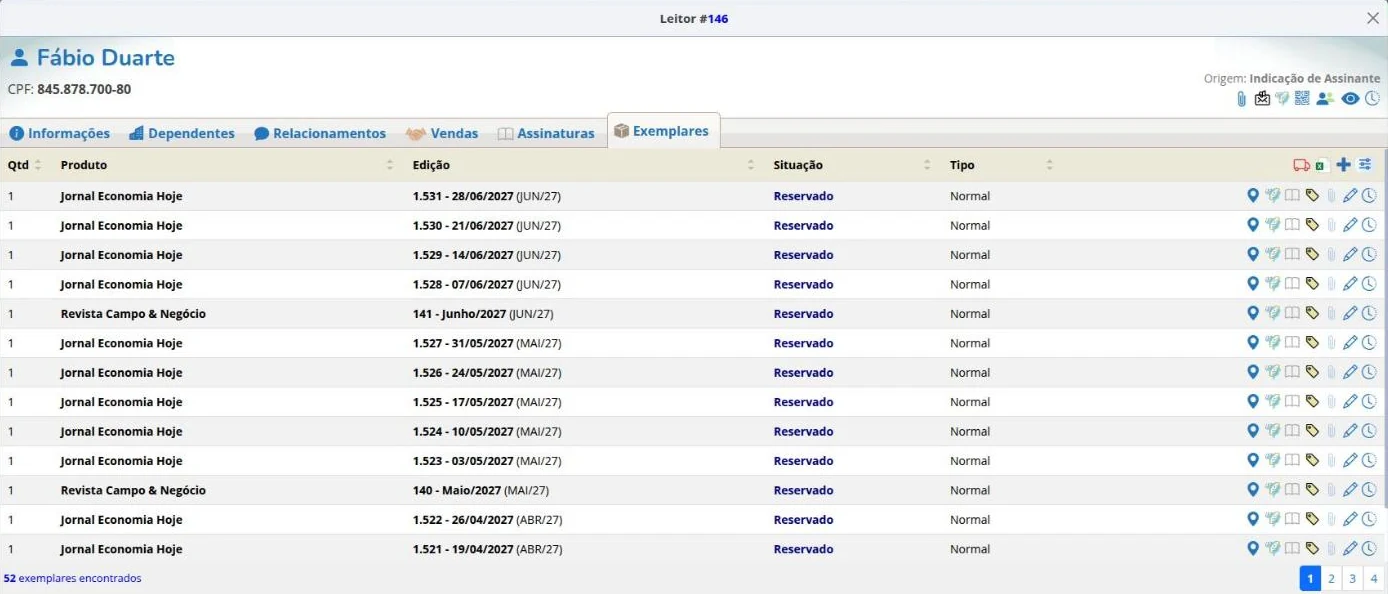Open clock history for edition 1.524
1388x594 pixels.
click(x=1370, y=431)
